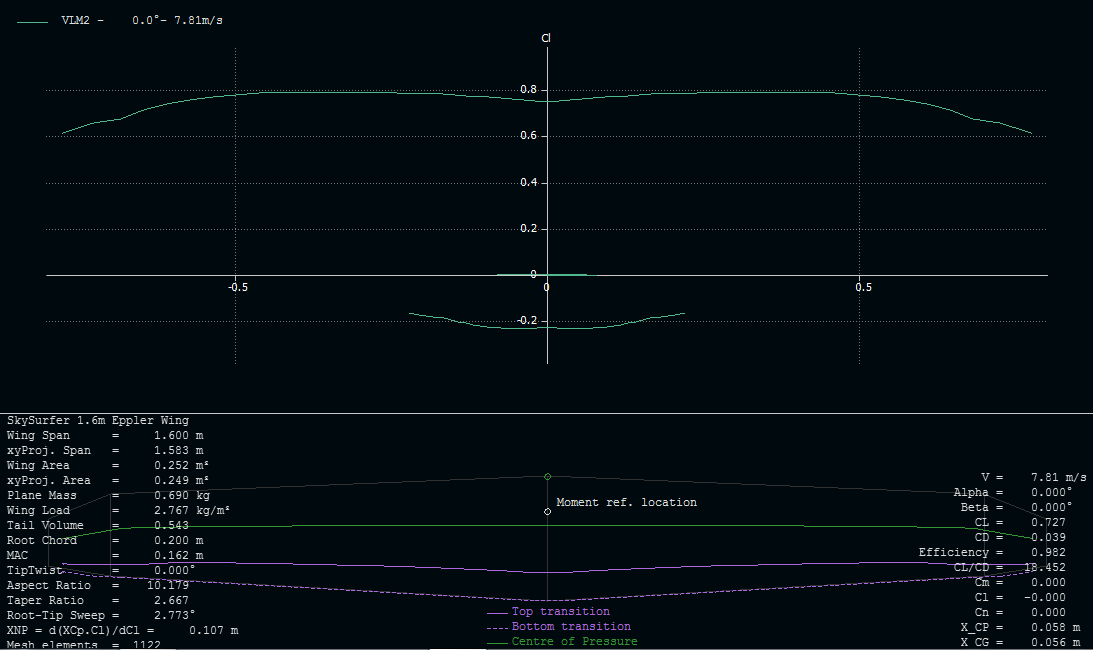The height and width of the screenshot is (650, 1093).
Task: Click the SkySurfer 1.6m Eppler Wing title
Action: click(x=97, y=420)
